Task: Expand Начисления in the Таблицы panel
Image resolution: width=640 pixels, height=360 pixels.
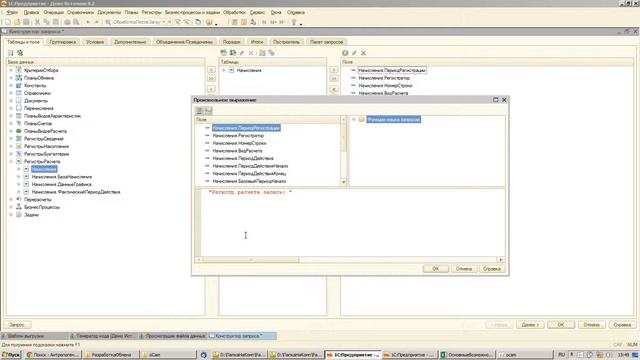Action: 224,70
